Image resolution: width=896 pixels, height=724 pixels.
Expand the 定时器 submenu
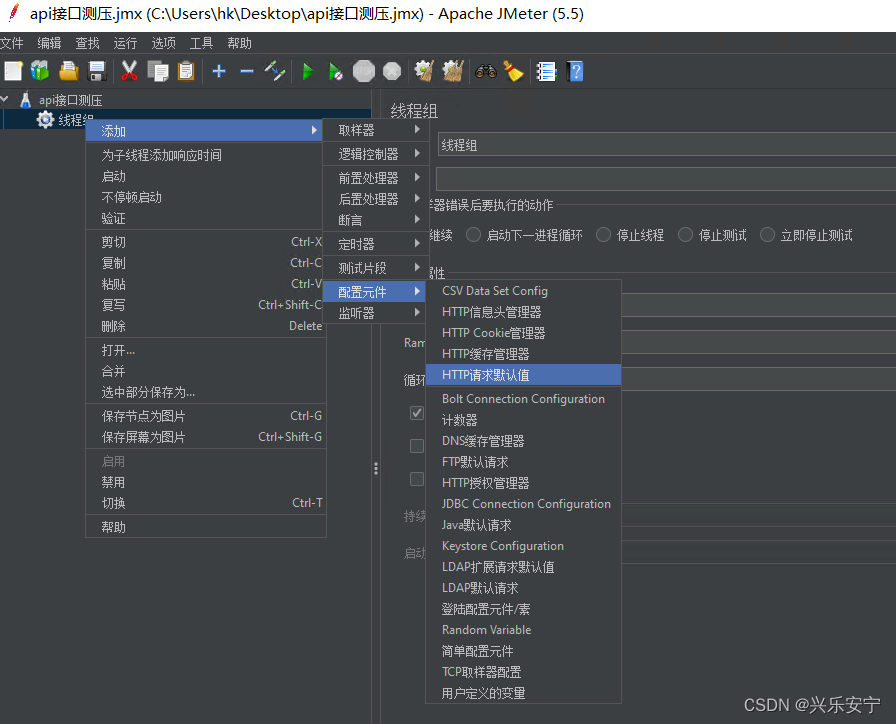click(376, 244)
